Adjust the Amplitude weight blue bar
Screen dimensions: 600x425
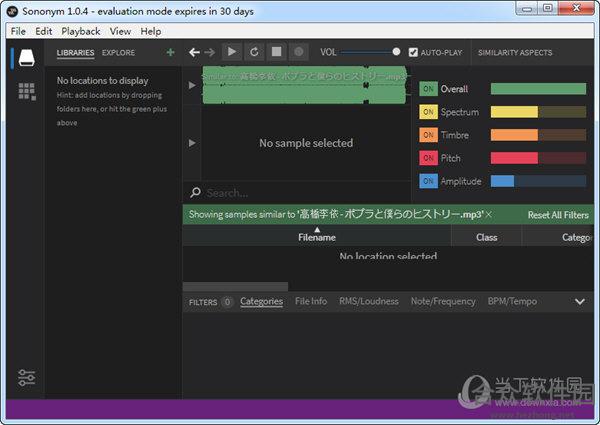pos(538,181)
